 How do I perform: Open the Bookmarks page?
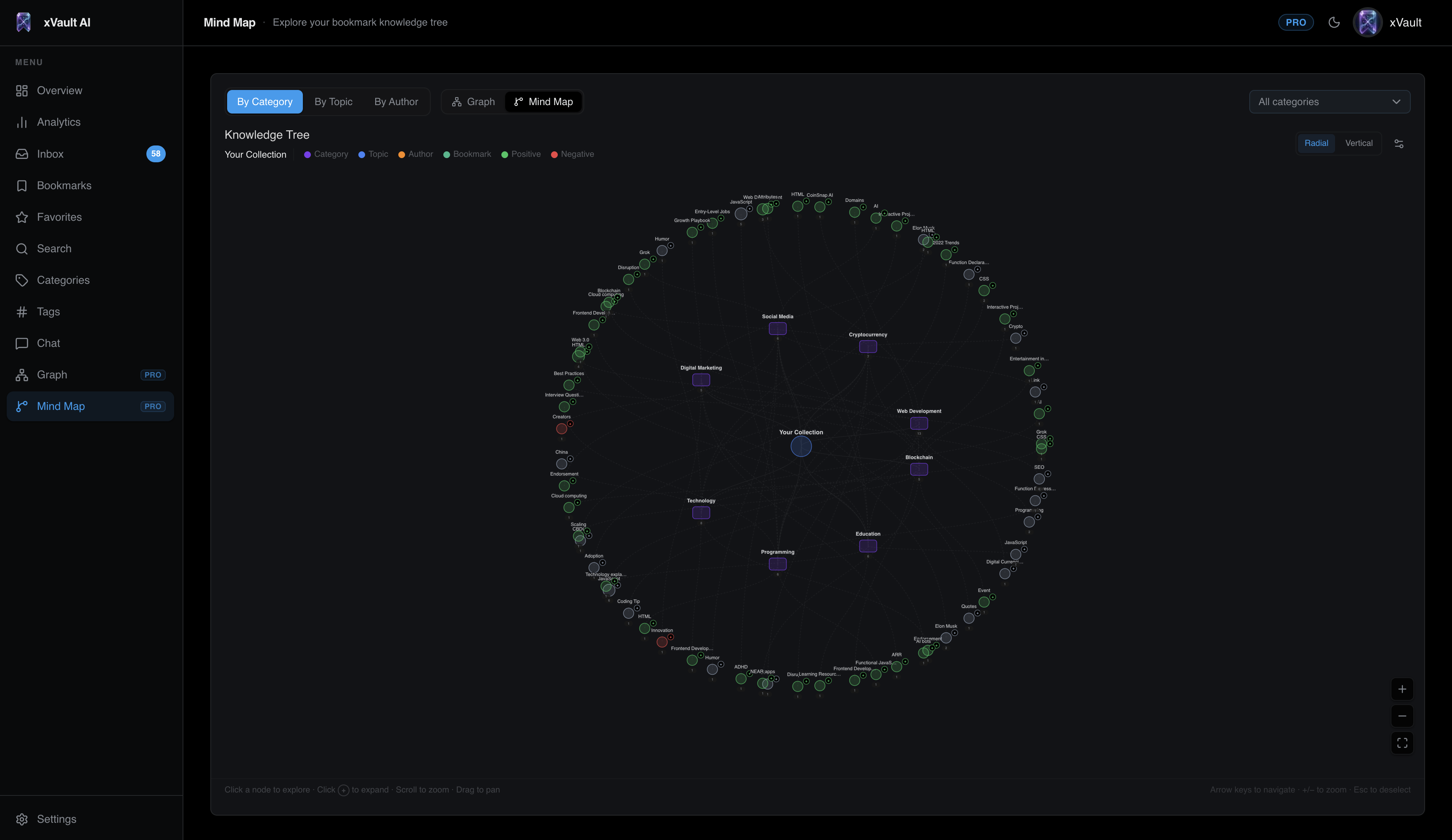point(64,185)
